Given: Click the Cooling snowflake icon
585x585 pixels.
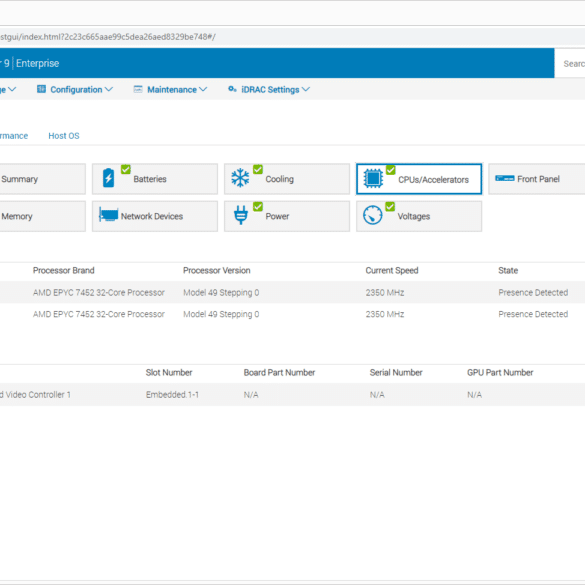Looking at the screenshot, I should [240, 178].
